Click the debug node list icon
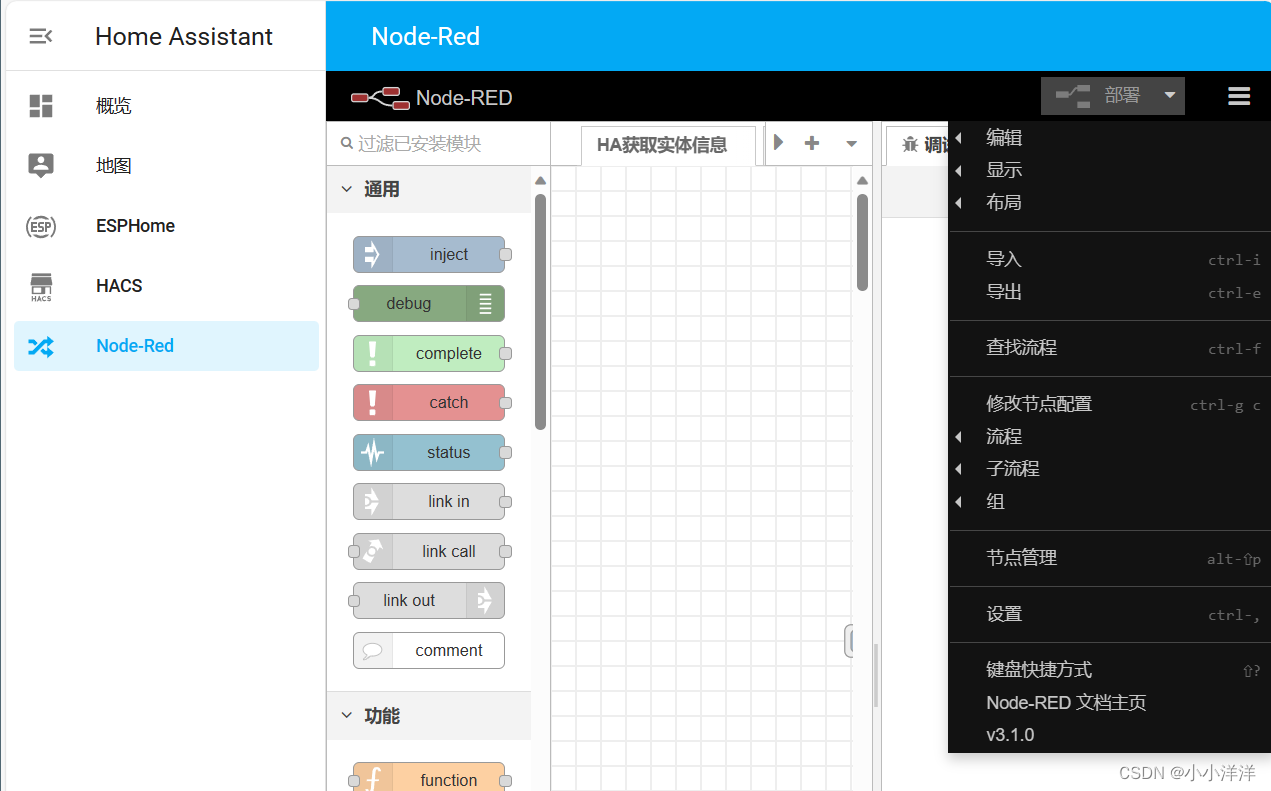 click(x=485, y=303)
